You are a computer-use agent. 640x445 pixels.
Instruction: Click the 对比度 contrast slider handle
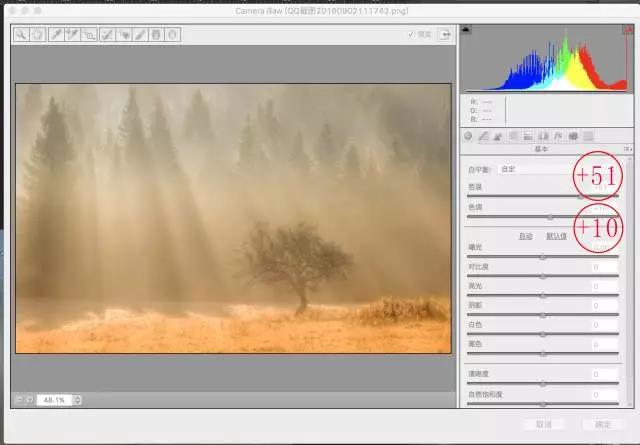click(x=543, y=276)
